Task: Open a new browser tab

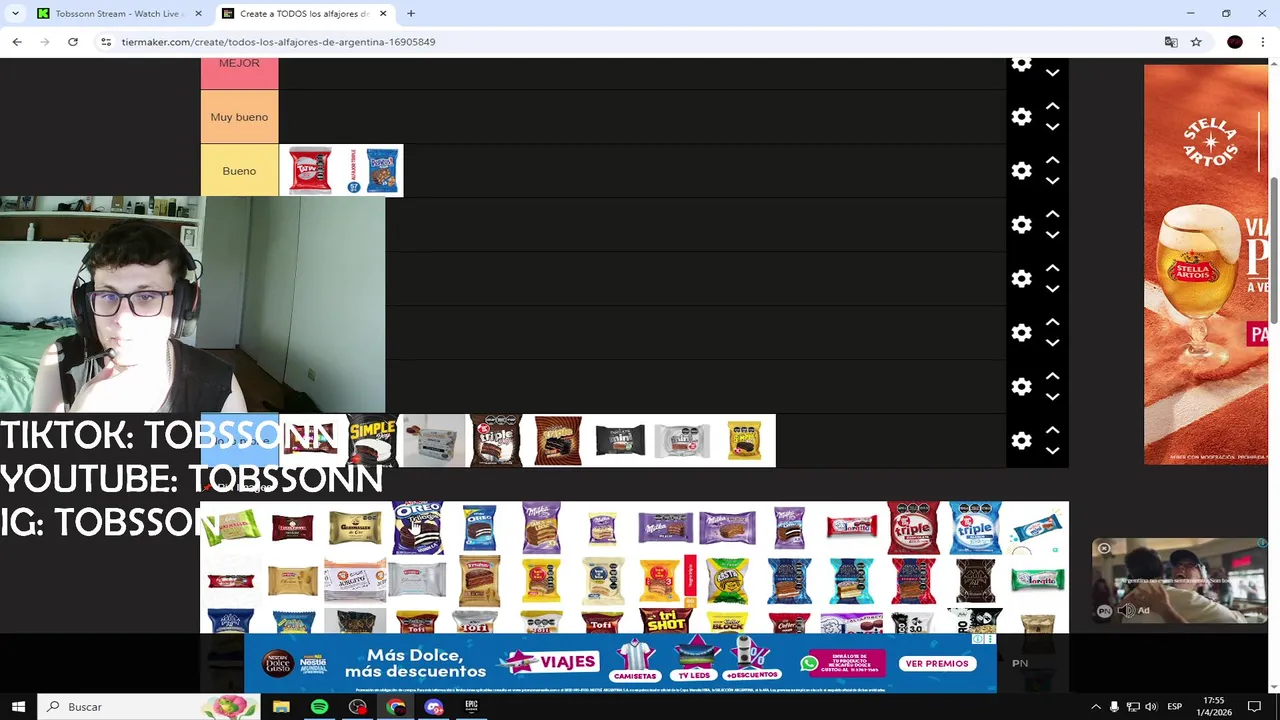Action: coord(411,14)
